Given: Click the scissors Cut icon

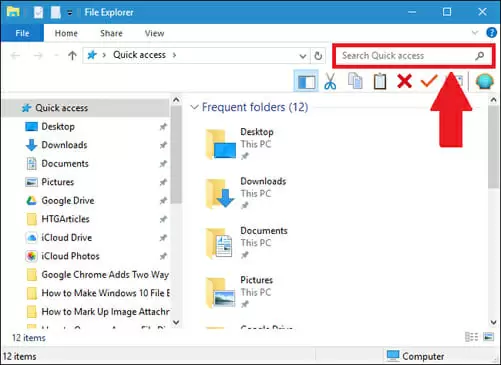Looking at the screenshot, I should click(x=330, y=82).
